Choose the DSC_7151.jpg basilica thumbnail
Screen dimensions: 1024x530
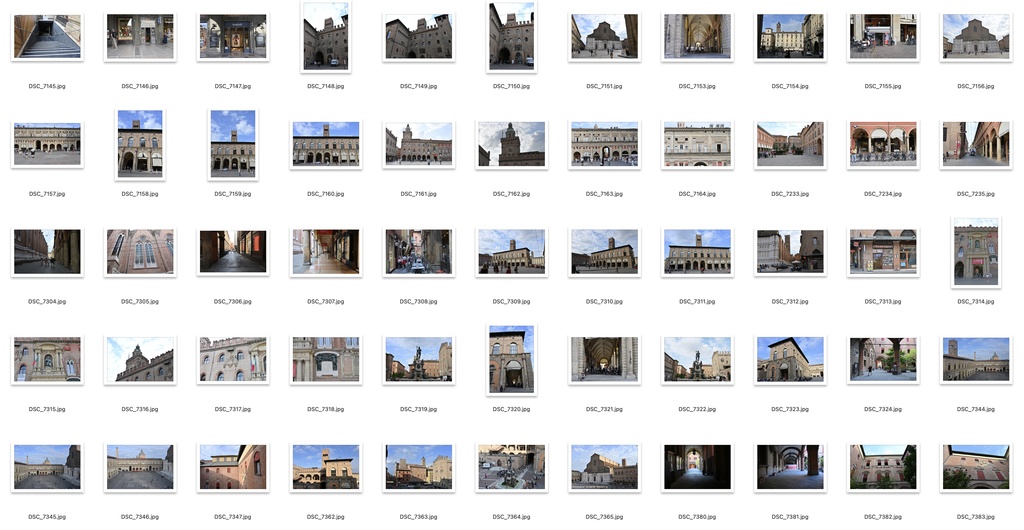[604, 37]
